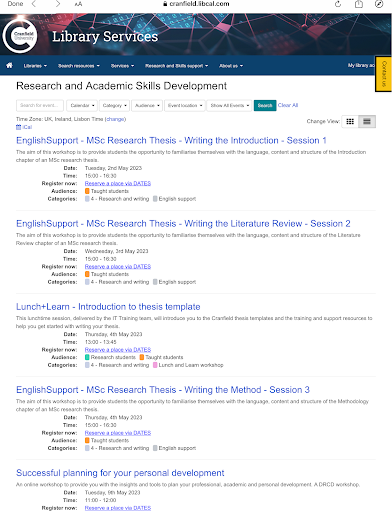Click the Library Services banner title
This screenshot has height=512, width=392.
pos(105,36)
